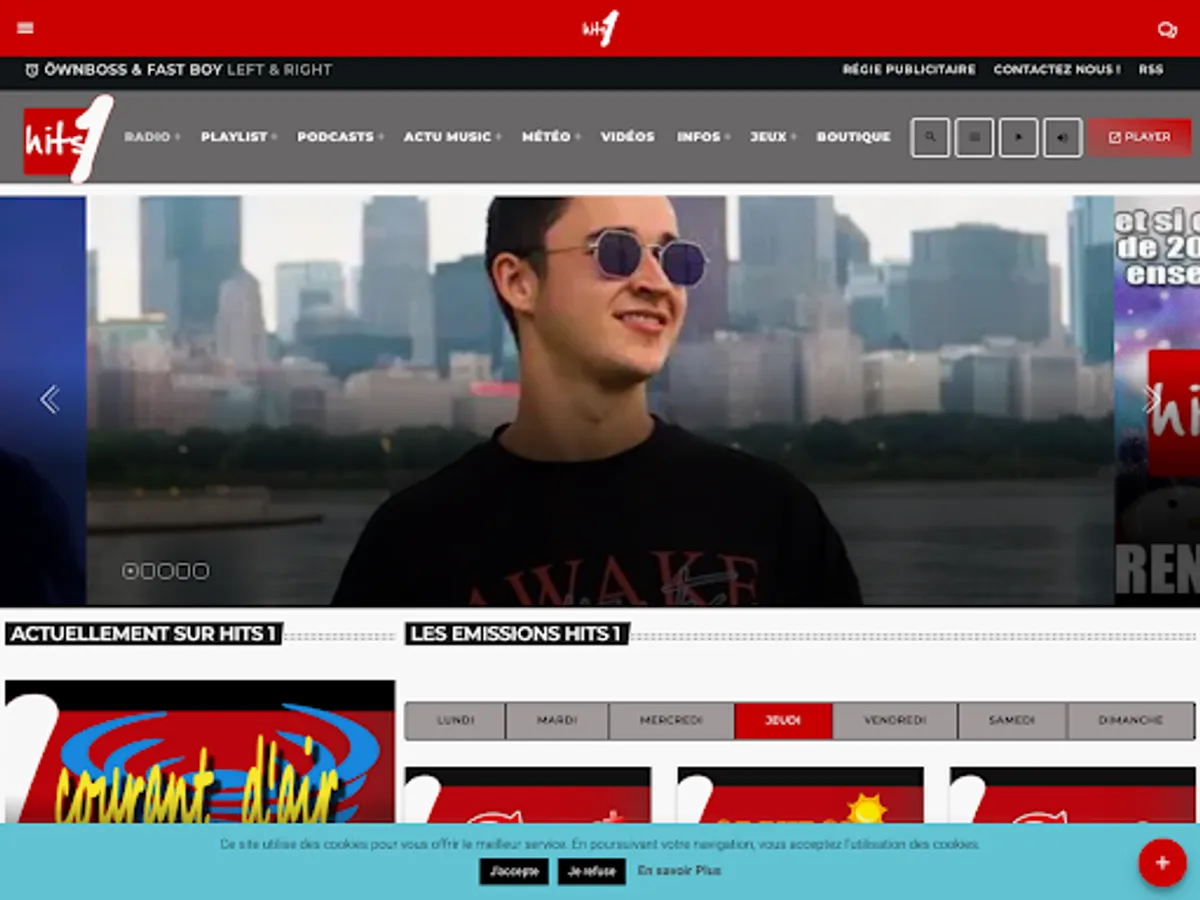Switch to the VENDREDI tab
1200x900 pixels.
click(895, 721)
